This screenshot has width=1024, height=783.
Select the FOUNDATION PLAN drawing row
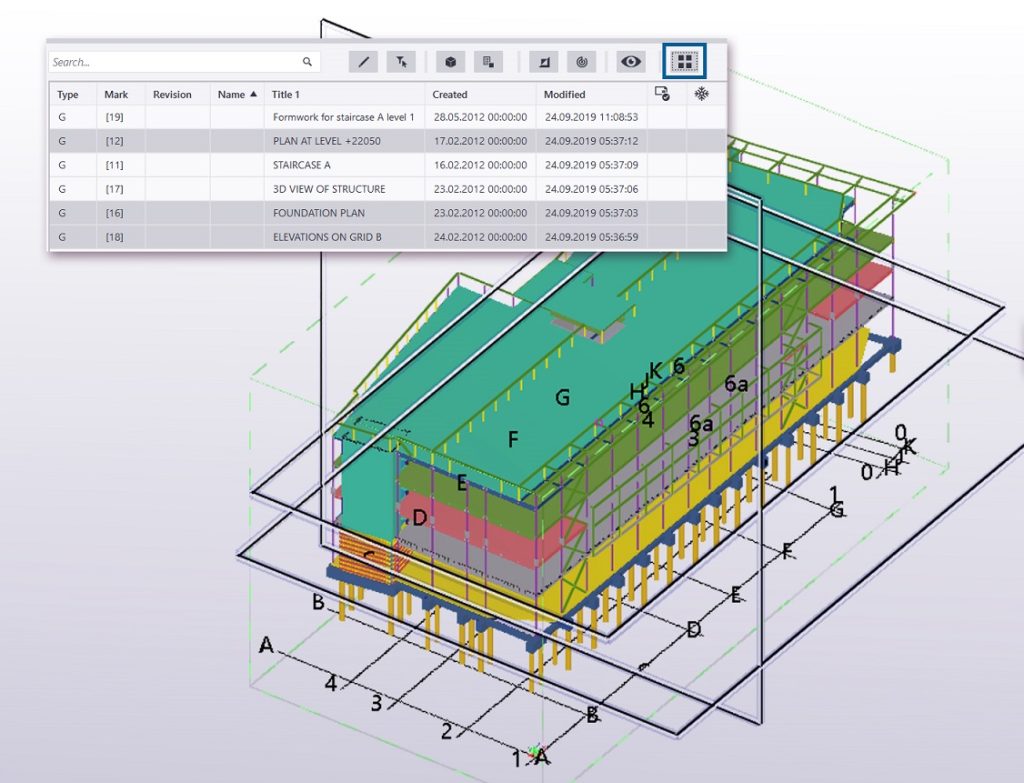[387, 213]
